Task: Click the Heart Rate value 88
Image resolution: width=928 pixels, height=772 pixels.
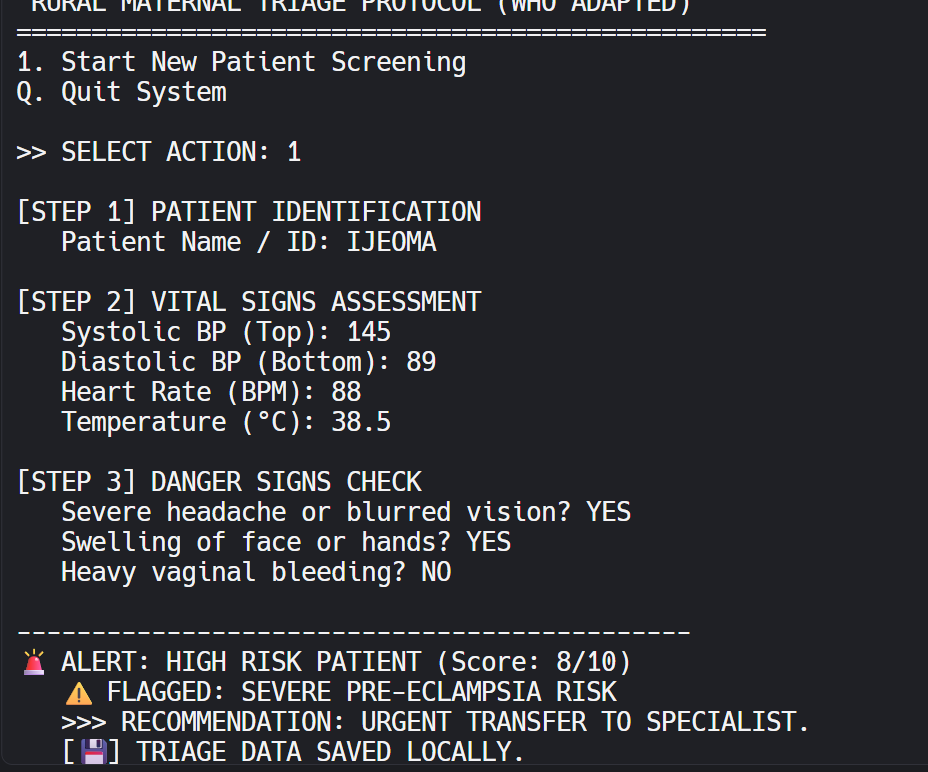Action: (x=346, y=392)
